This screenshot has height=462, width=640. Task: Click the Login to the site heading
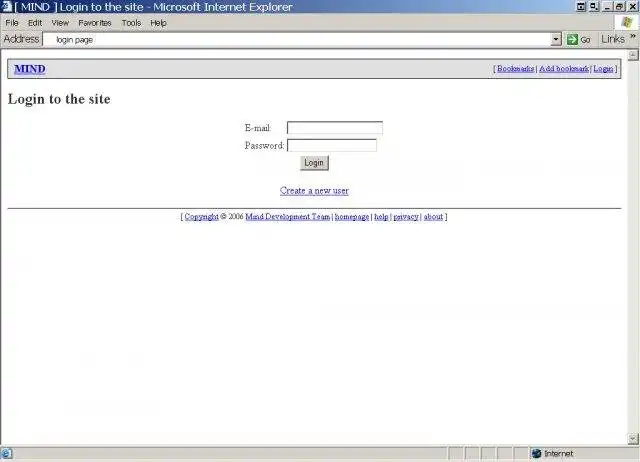click(59, 99)
